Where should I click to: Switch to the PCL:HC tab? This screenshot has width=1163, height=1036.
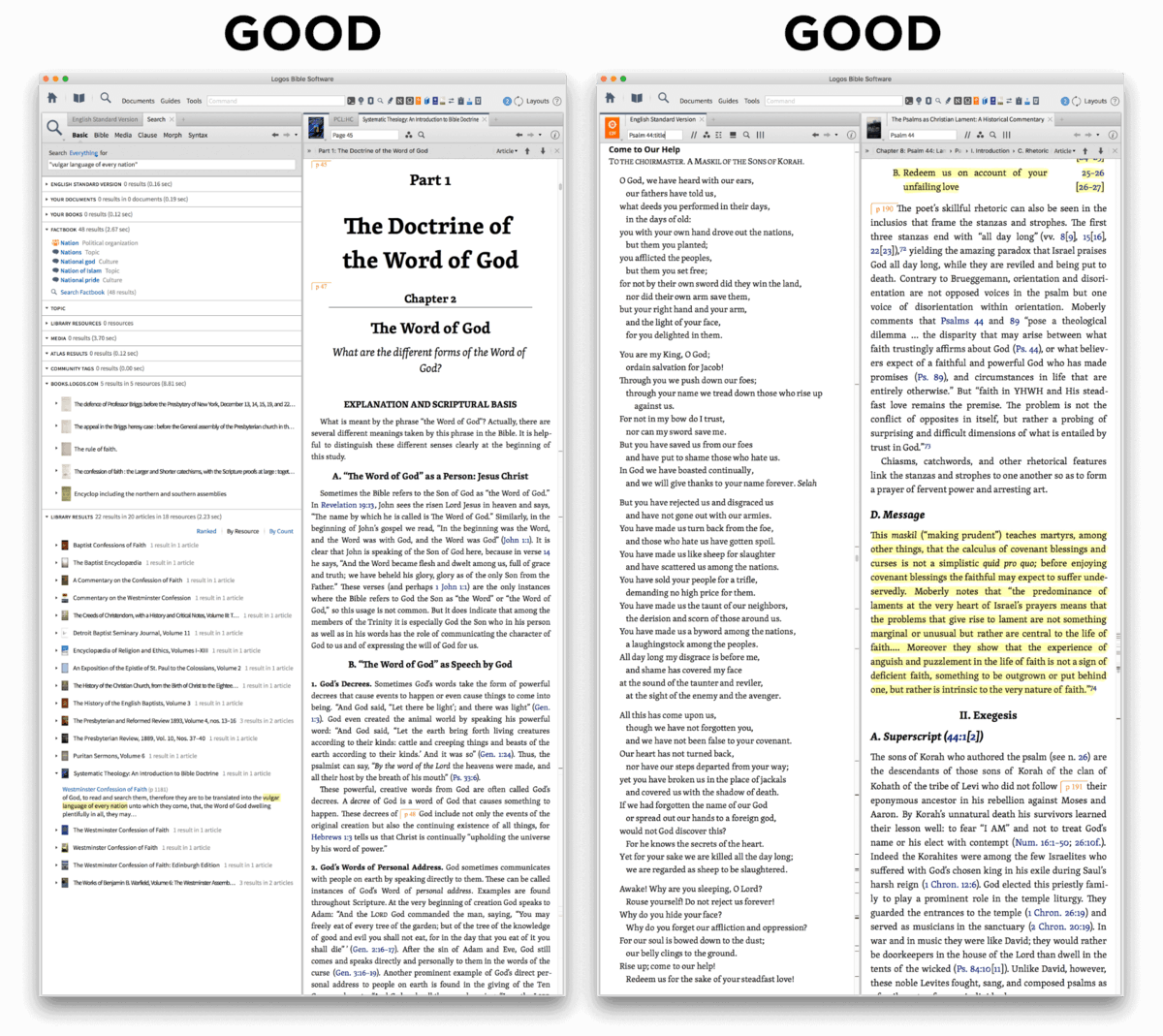pyautogui.click(x=343, y=119)
